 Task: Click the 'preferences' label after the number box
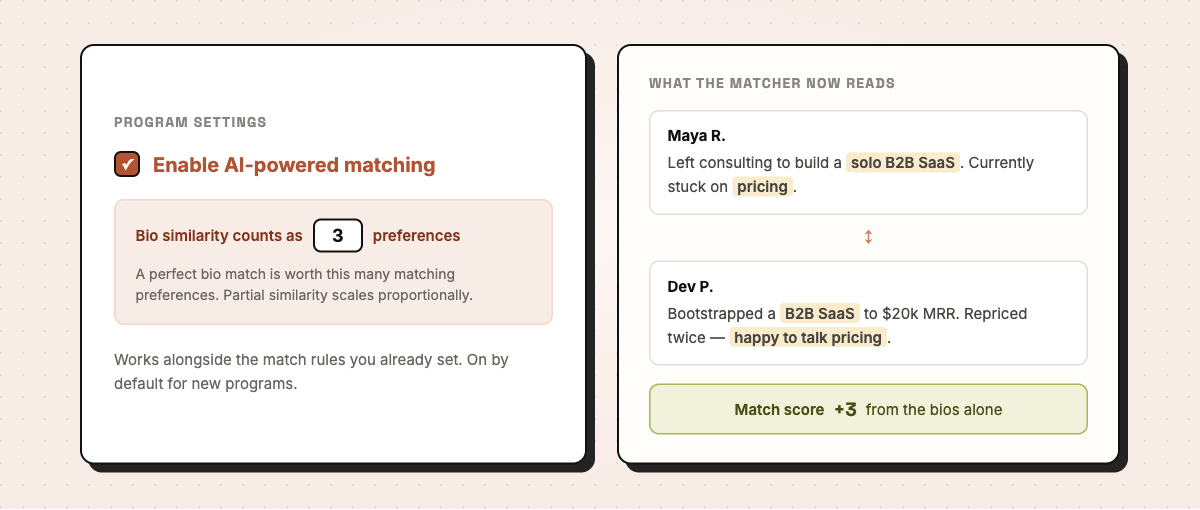tap(417, 236)
